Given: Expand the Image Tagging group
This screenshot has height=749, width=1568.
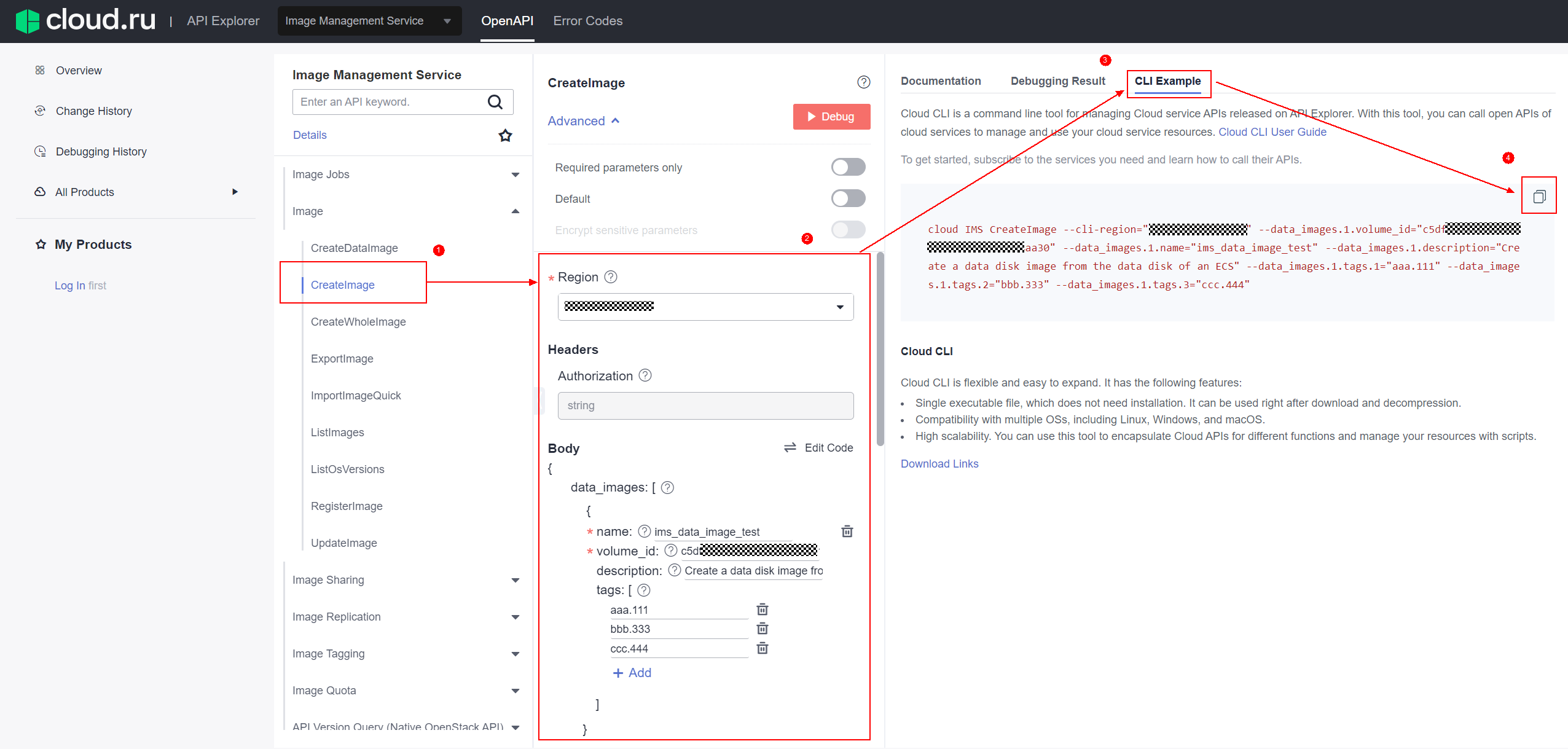Looking at the screenshot, I should coord(515,654).
